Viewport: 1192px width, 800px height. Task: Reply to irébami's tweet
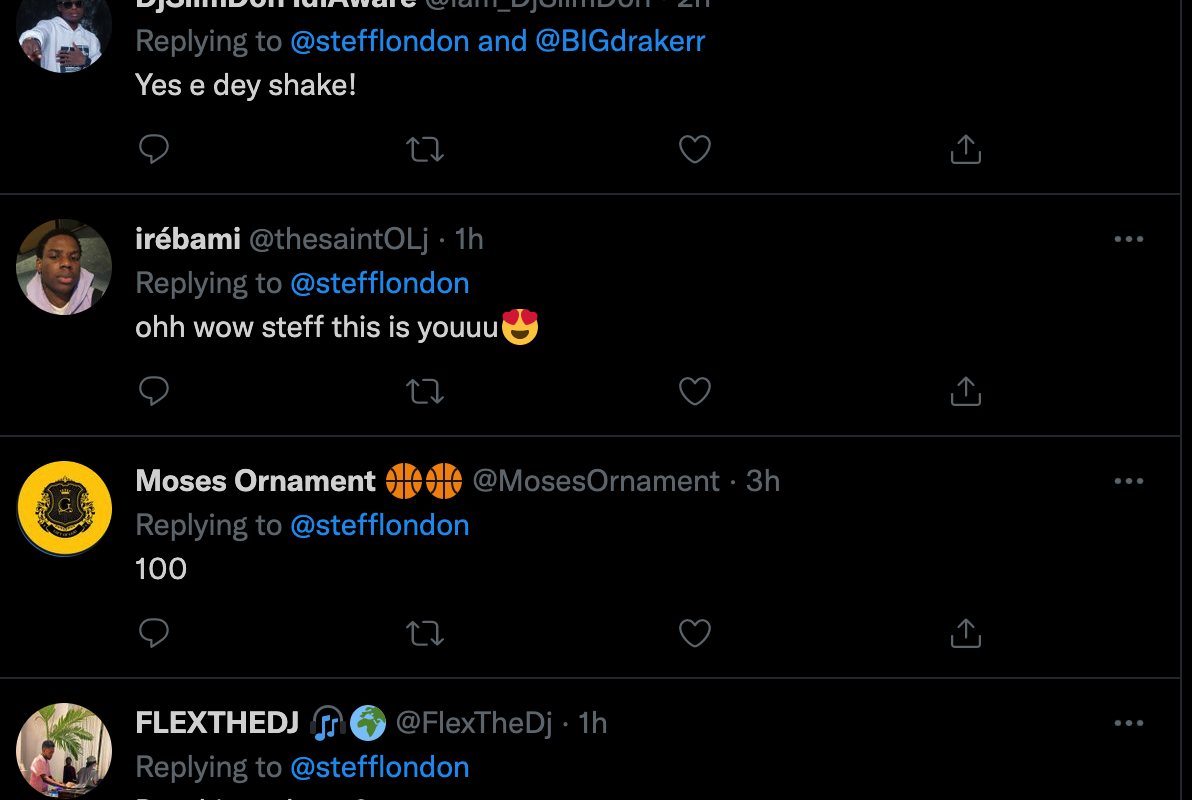point(153,391)
